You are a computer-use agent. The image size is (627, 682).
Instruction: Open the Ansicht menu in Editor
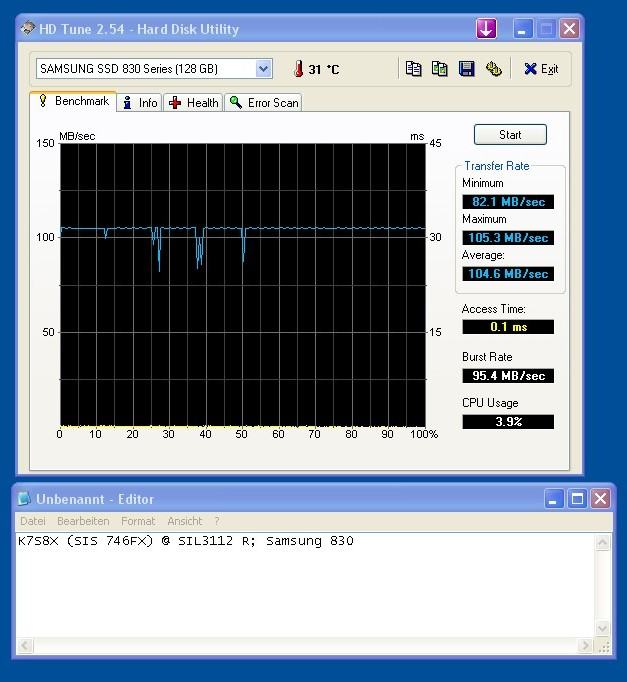click(185, 521)
